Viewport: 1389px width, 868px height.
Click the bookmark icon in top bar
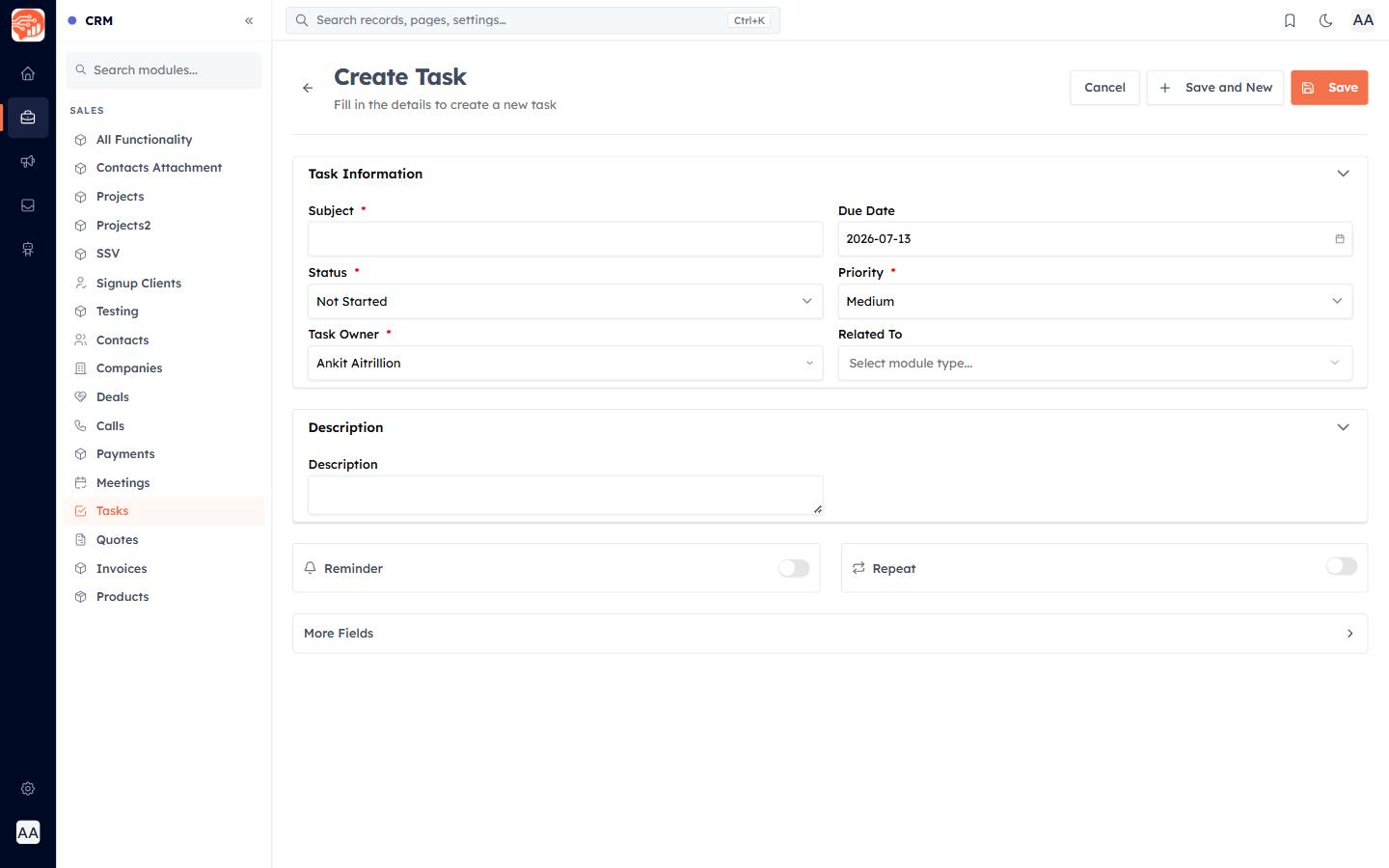(x=1290, y=20)
